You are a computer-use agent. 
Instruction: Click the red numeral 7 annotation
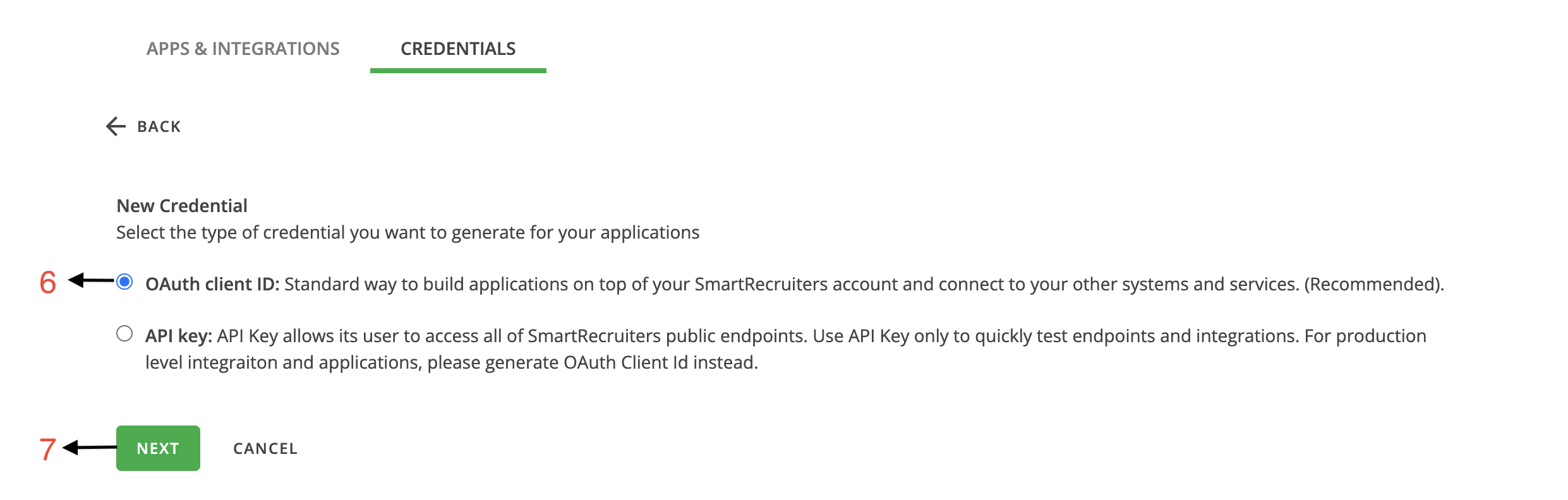(x=47, y=448)
